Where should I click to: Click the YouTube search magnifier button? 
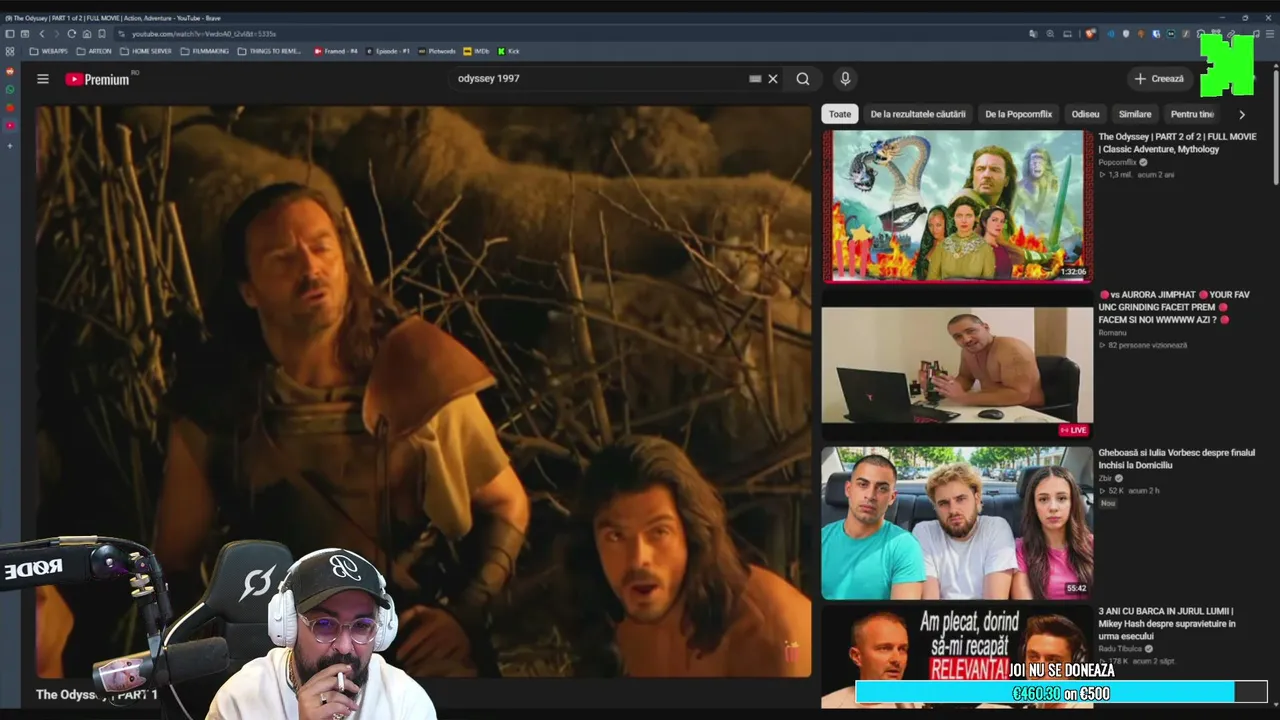(803, 79)
